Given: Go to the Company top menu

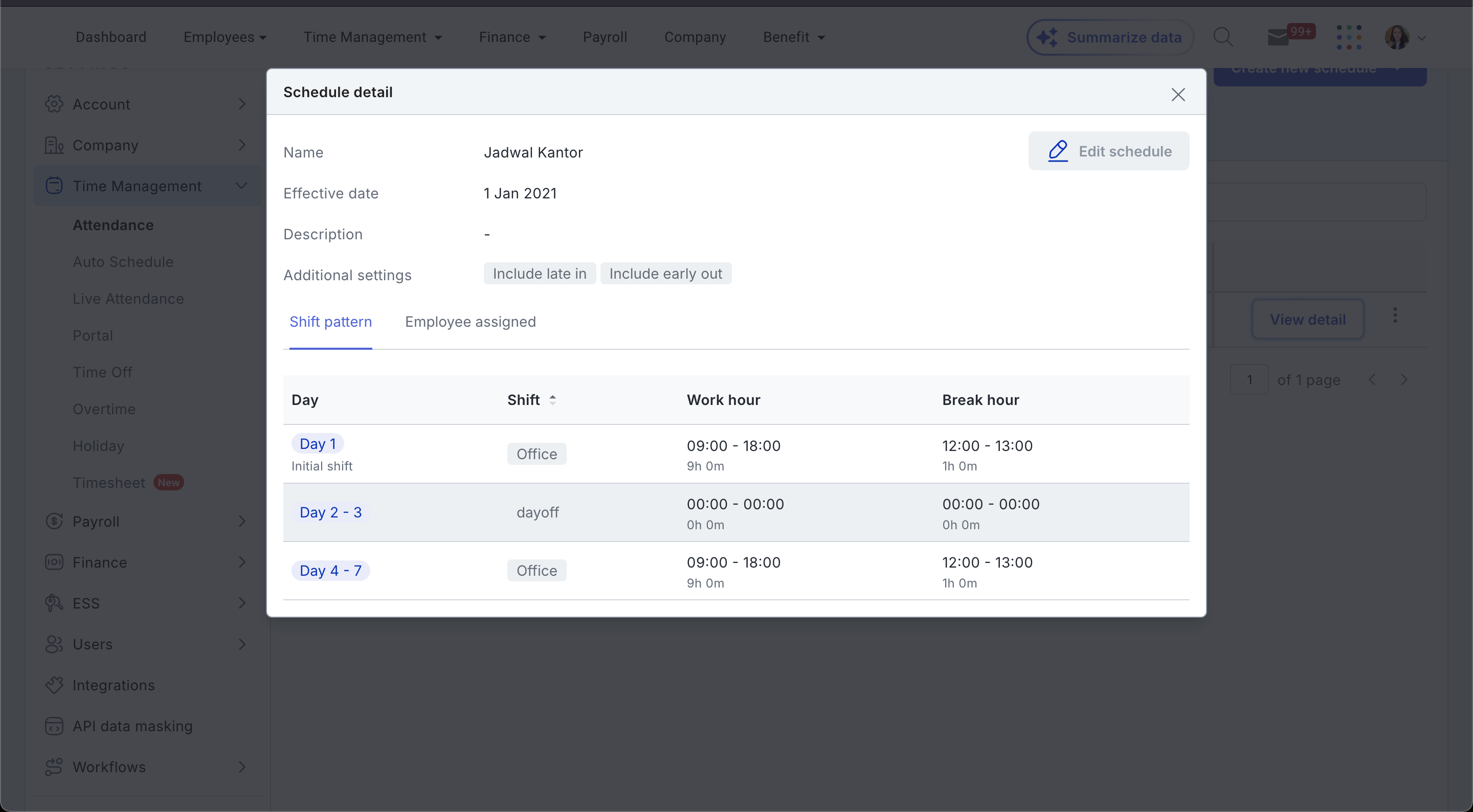Looking at the screenshot, I should [695, 37].
